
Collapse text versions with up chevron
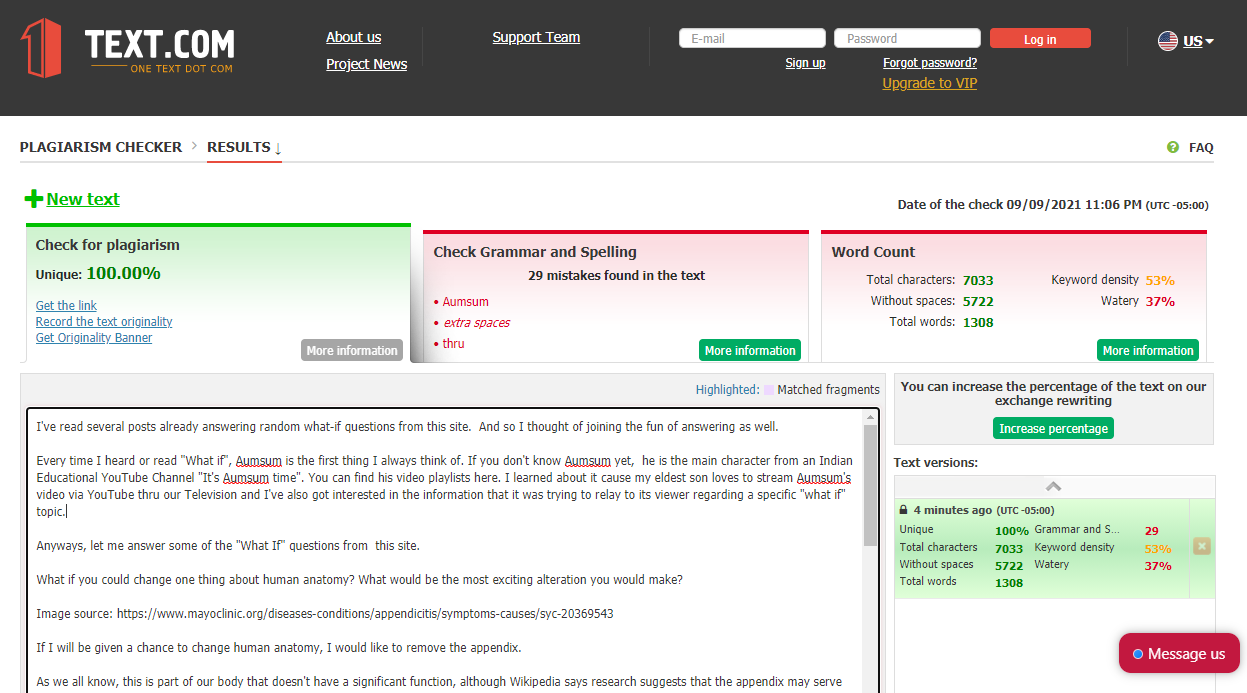coord(1053,487)
